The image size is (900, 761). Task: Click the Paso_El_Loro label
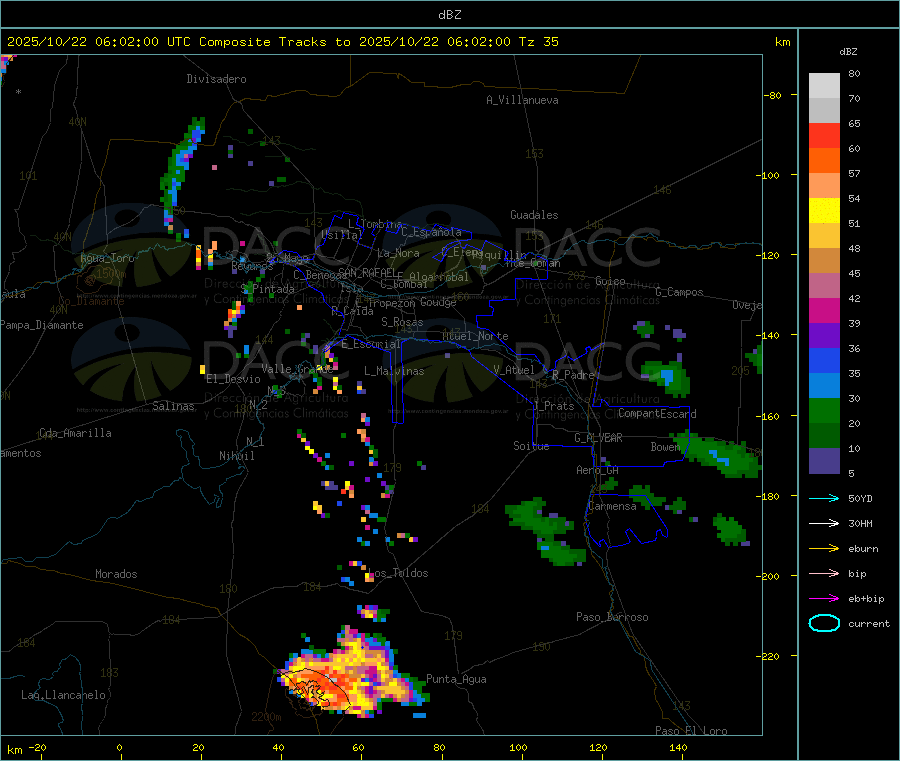691,731
